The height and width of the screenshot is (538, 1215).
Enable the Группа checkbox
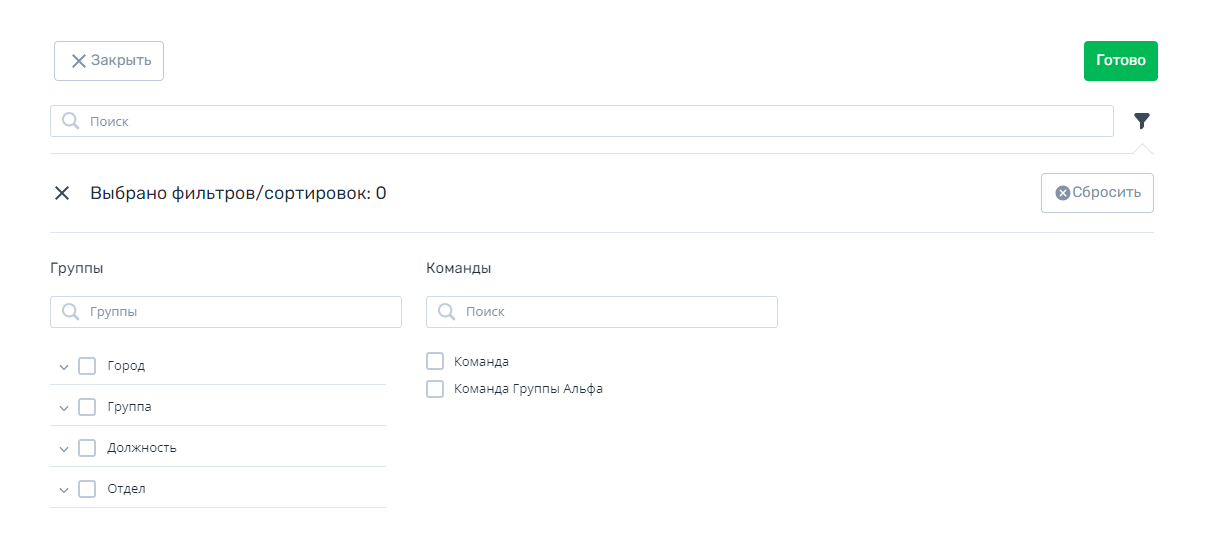pyautogui.click(x=87, y=407)
